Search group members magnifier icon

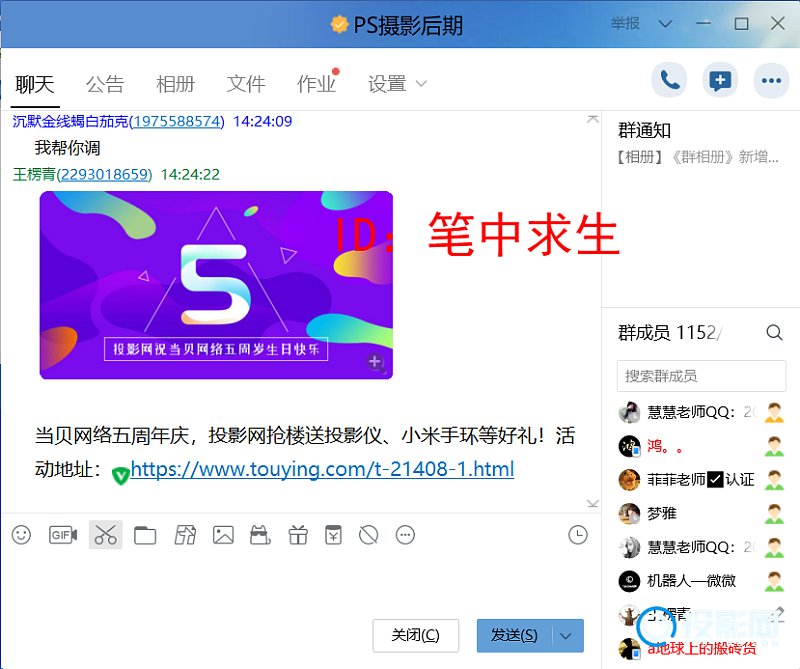tap(774, 333)
